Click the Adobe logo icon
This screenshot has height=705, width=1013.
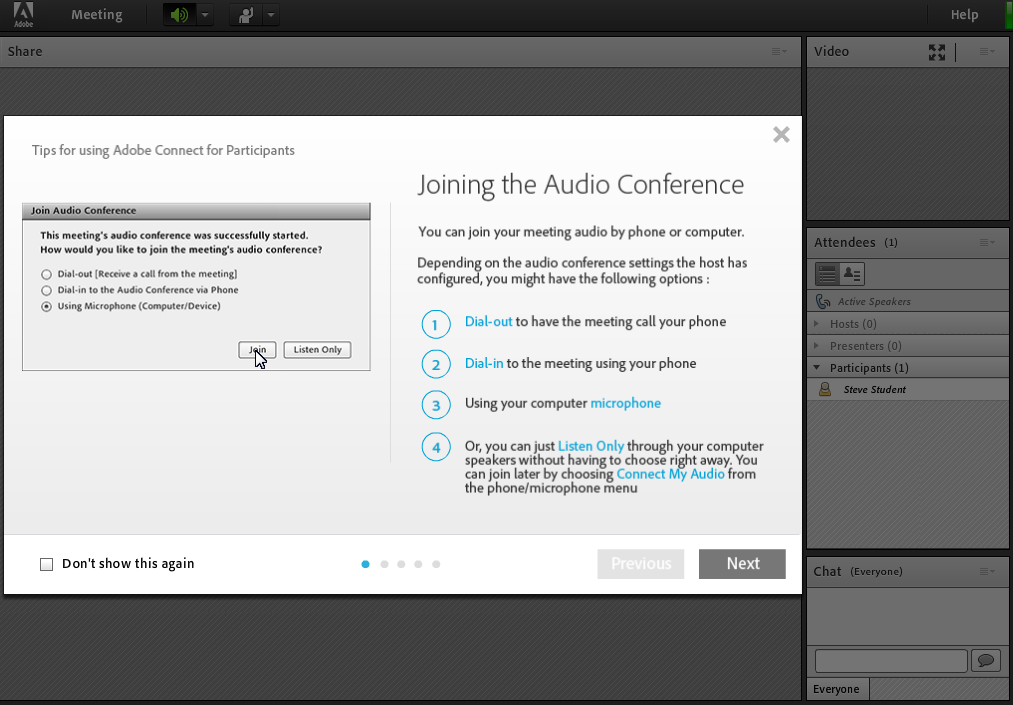(22, 14)
